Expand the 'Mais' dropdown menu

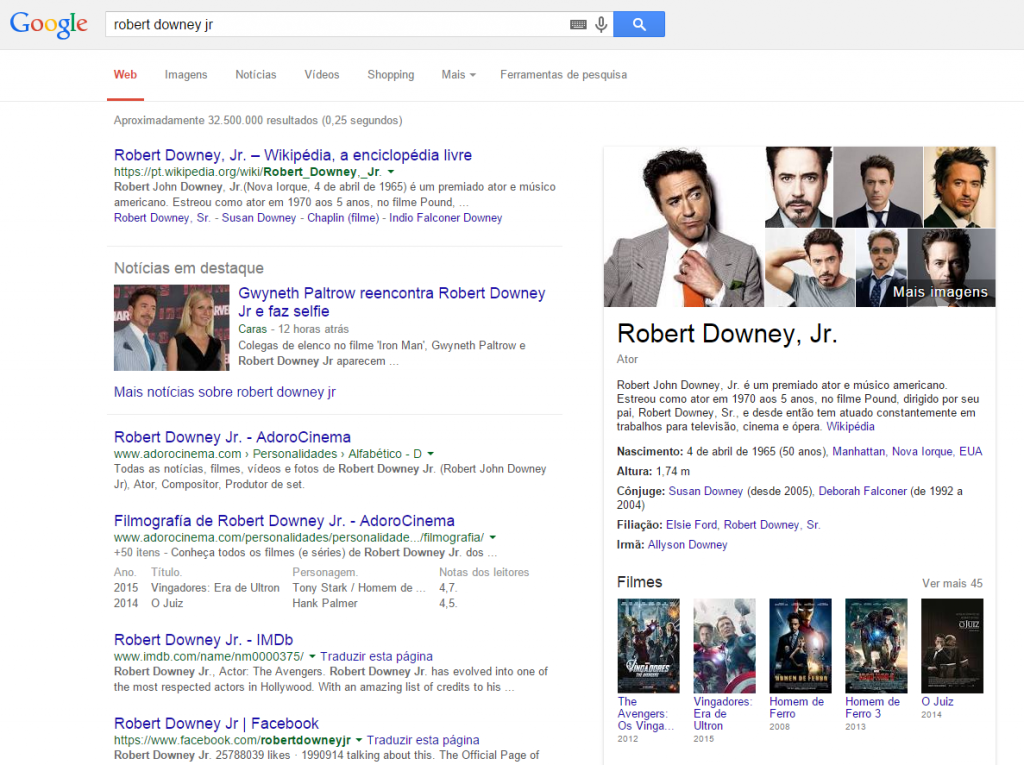458,75
